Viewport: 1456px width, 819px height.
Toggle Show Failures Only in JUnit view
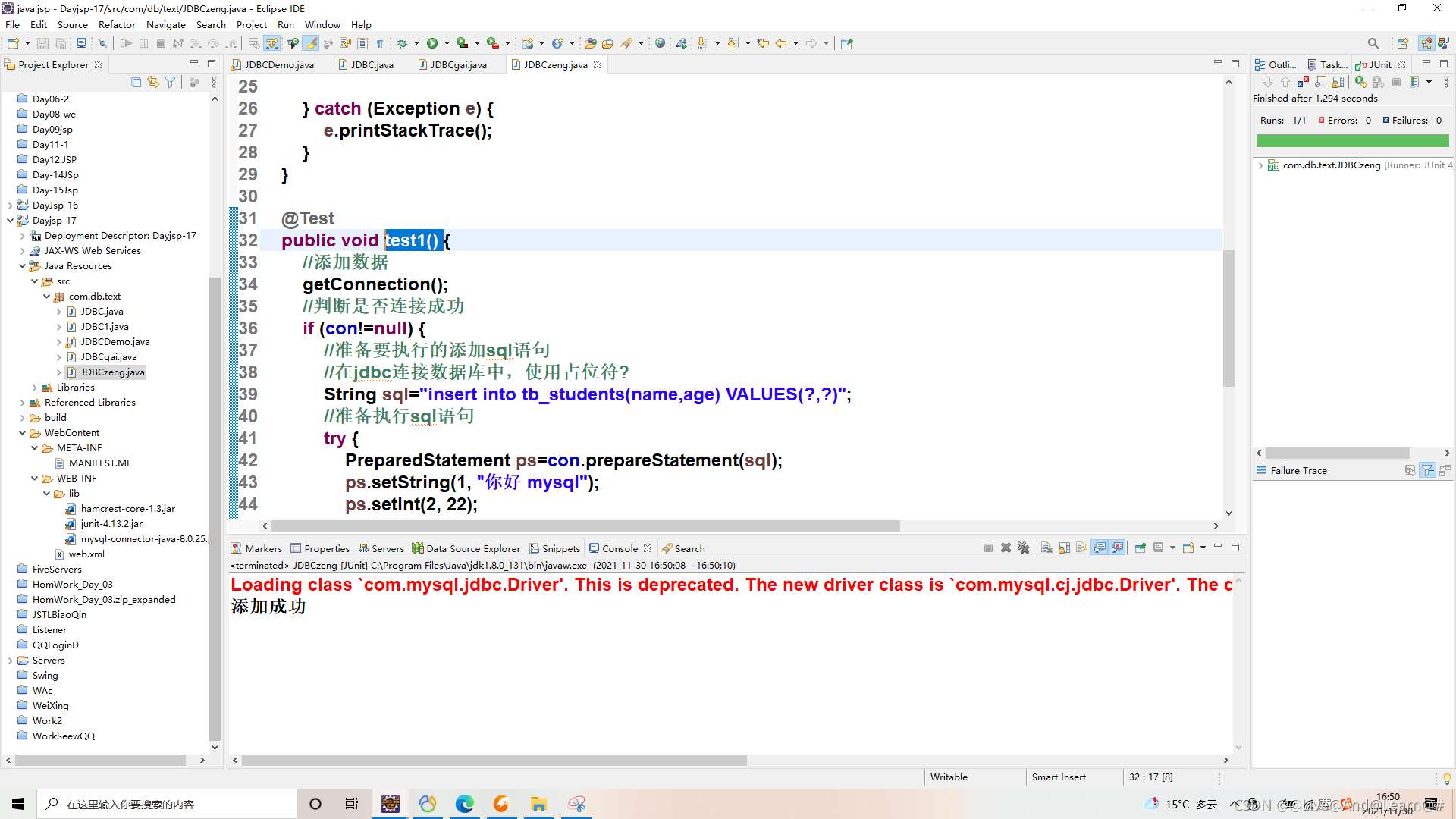(x=1303, y=82)
